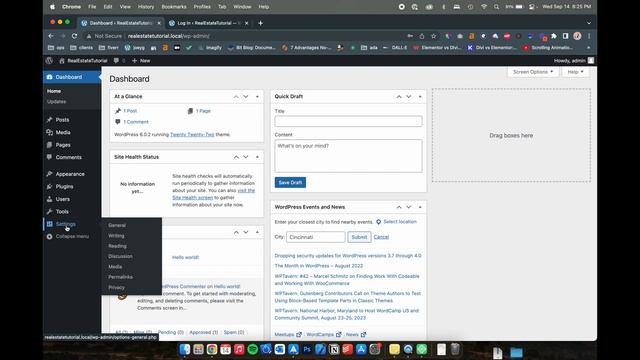Submit the city for events

pyautogui.click(x=359, y=237)
